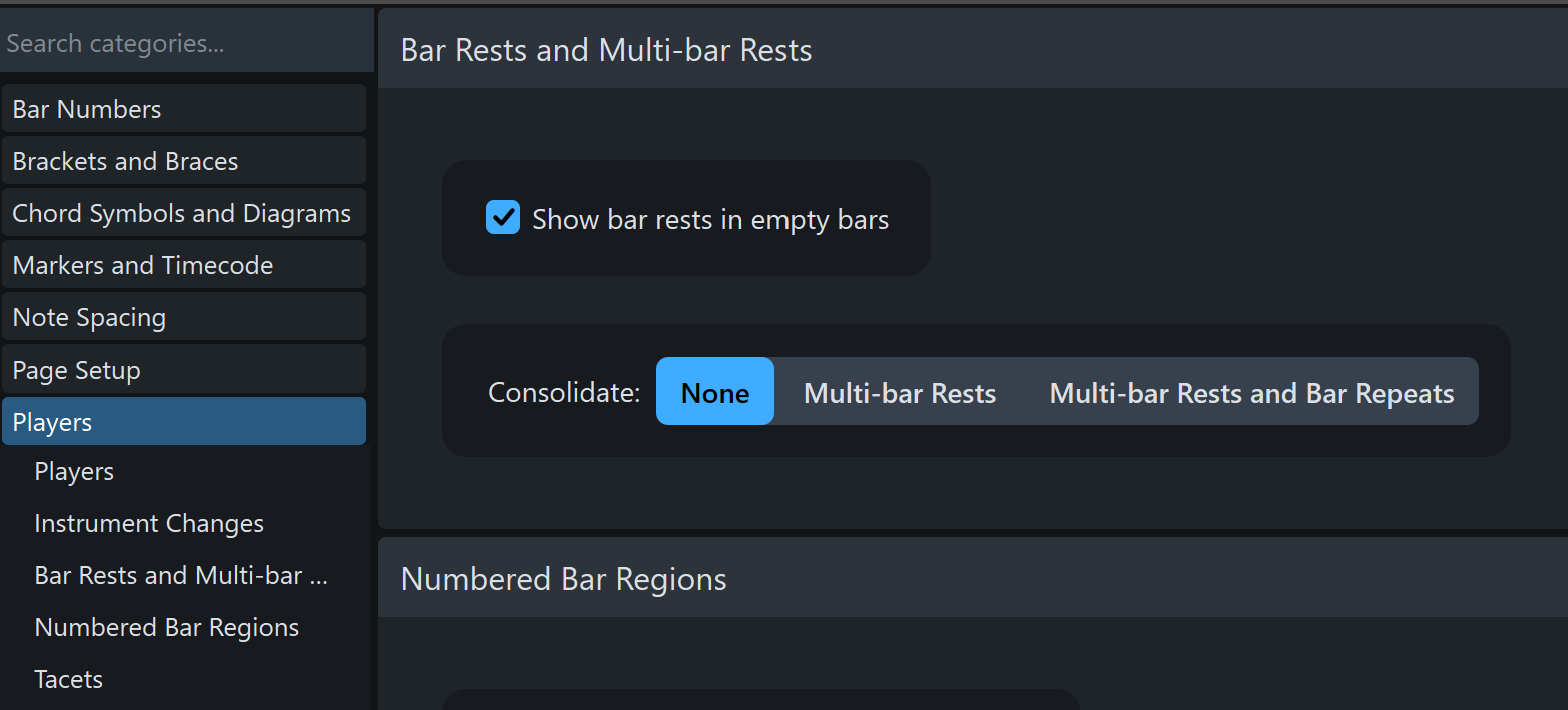Screen dimensions: 1568x710
Task: Jump to the Tacets subsection
Action: [x=69, y=680]
